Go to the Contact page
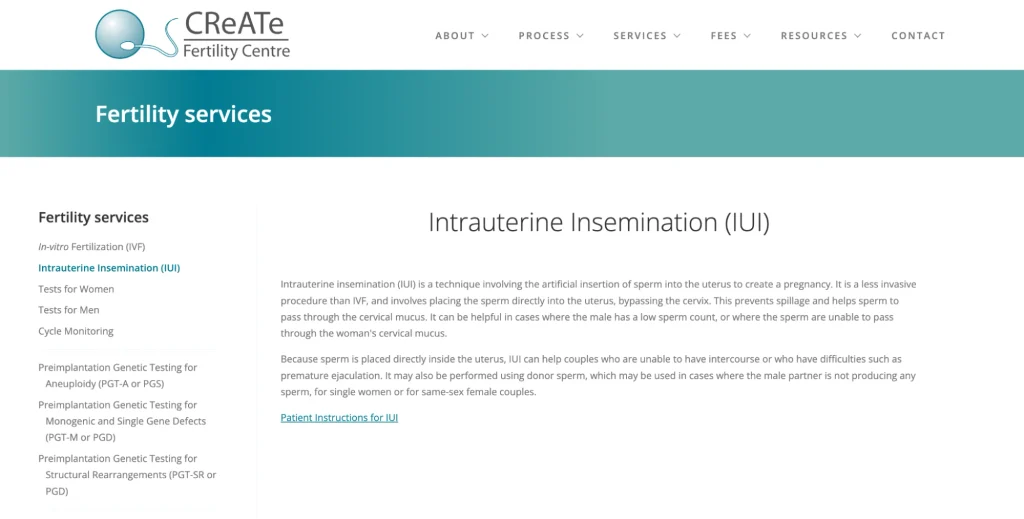This screenshot has height=519, width=1024. point(918,36)
